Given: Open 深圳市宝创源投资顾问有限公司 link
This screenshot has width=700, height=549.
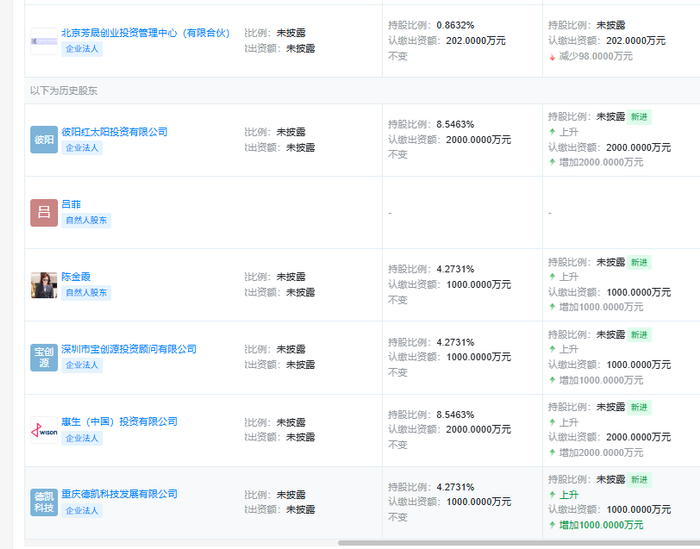Looking at the screenshot, I should point(129,349).
